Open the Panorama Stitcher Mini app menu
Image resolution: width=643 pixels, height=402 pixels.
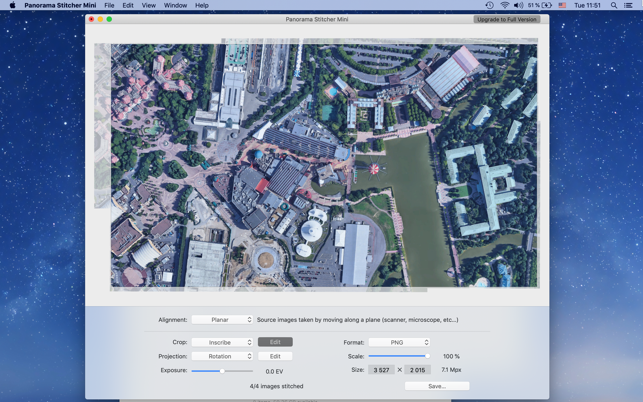[x=60, y=5]
